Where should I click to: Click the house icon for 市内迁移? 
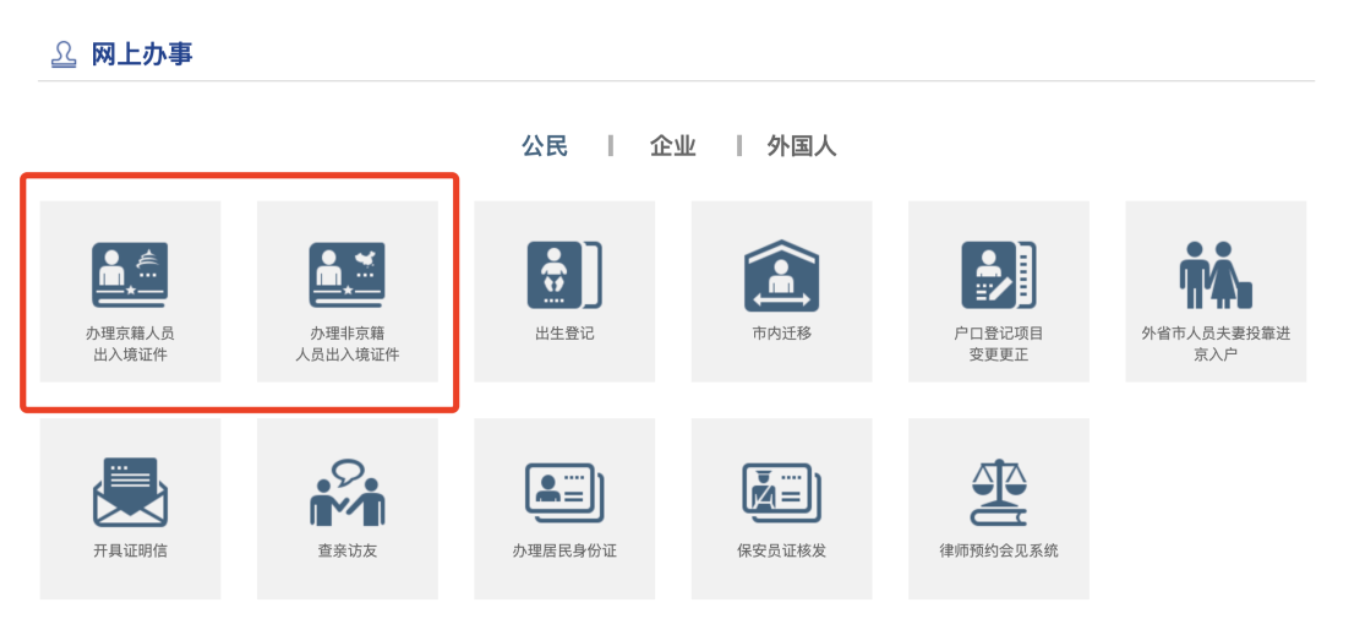coord(781,275)
